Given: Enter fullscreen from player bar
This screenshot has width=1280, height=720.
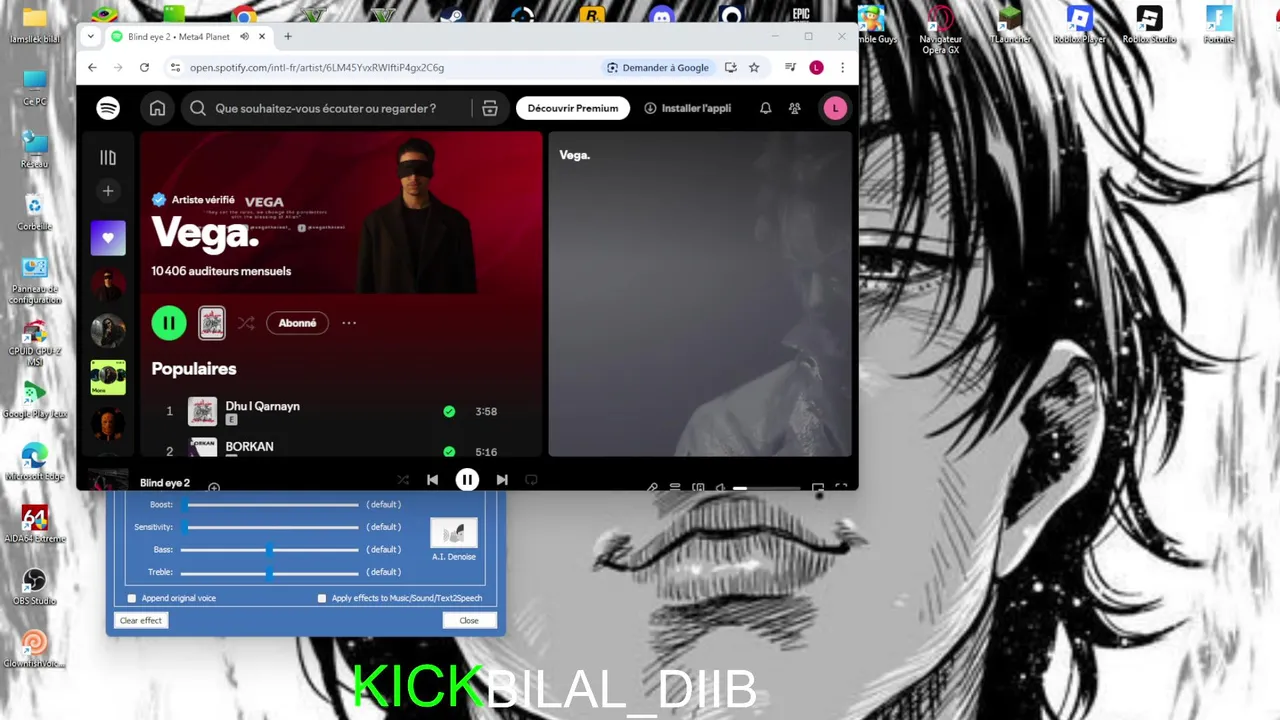Looking at the screenshot, I should [841, 487].
